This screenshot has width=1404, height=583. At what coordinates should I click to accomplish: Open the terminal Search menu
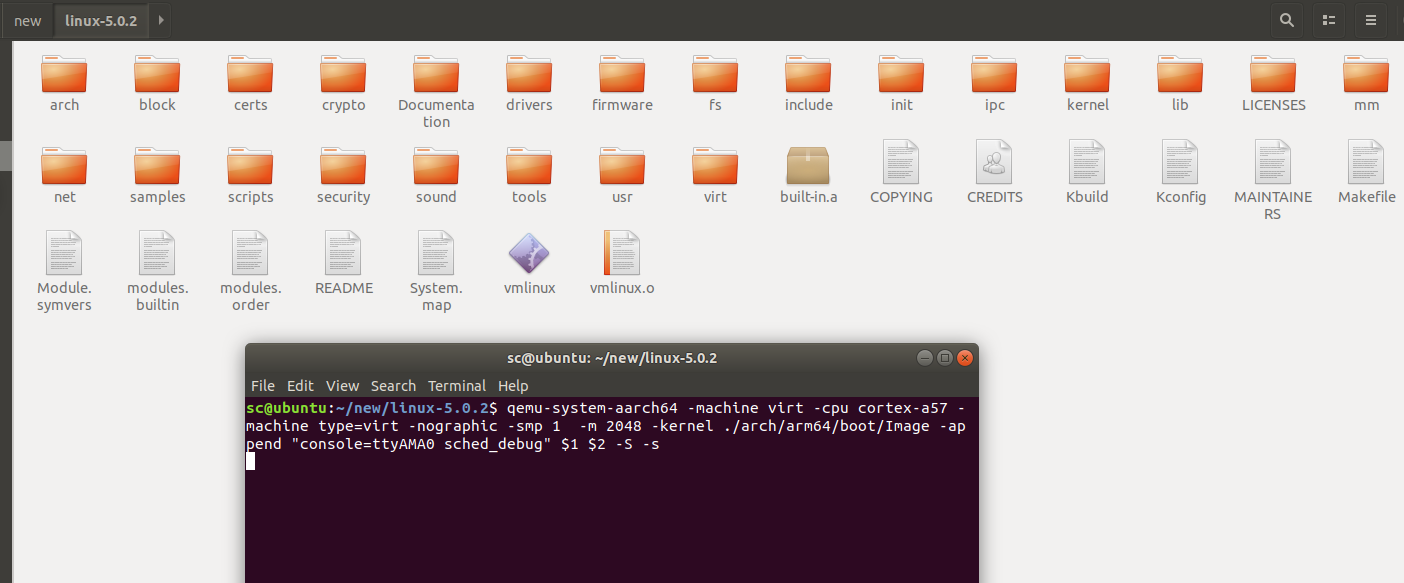393,386
